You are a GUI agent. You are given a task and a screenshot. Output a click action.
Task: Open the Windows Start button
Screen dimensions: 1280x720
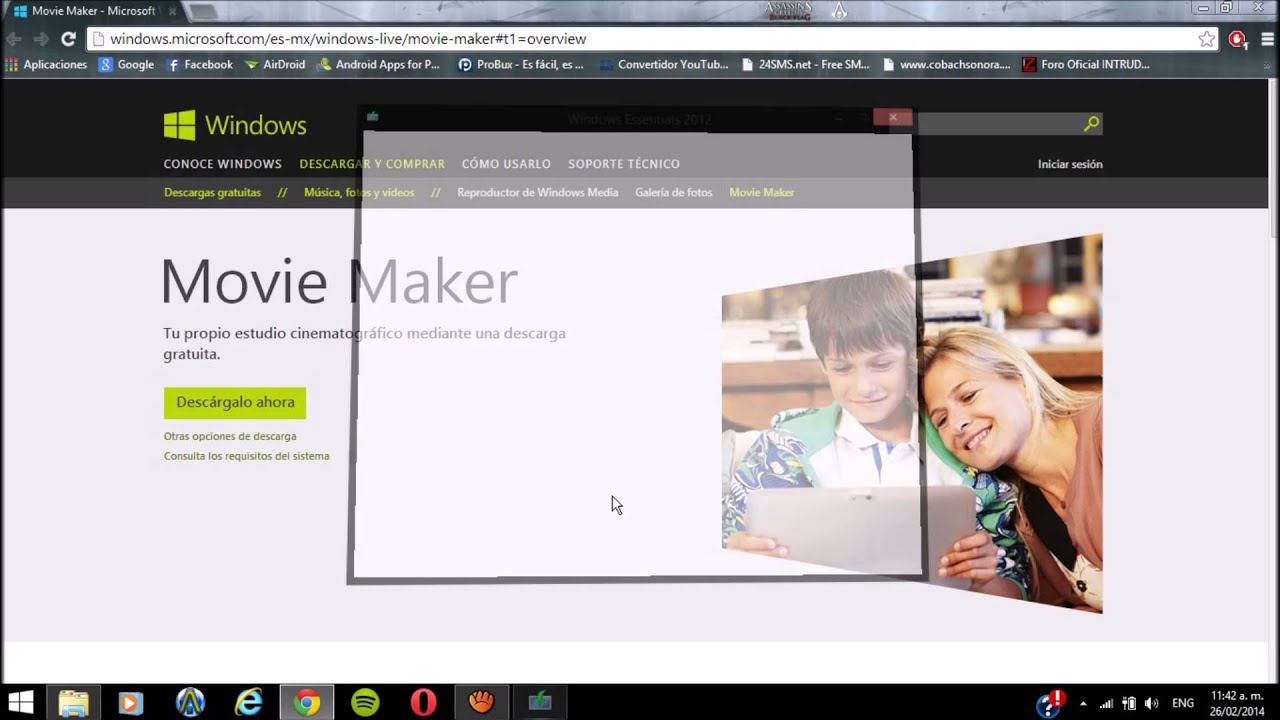(21, 702)
